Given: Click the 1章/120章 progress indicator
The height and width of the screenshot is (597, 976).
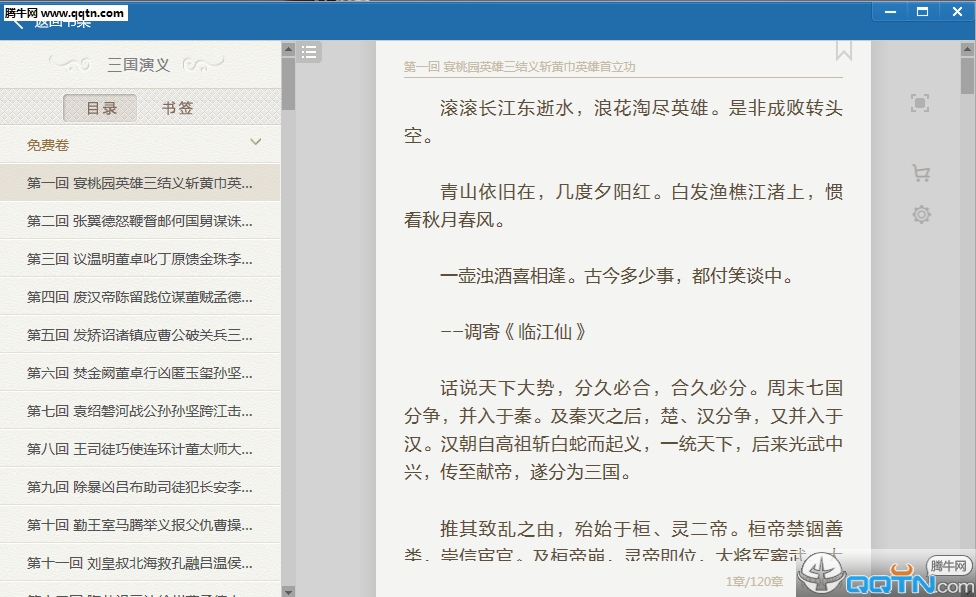Looking at the screenshot, I should (x=754, y=581).
